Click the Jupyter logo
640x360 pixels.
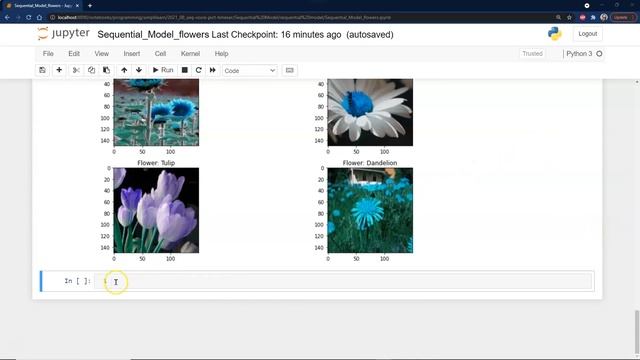[x=63, y=33]
